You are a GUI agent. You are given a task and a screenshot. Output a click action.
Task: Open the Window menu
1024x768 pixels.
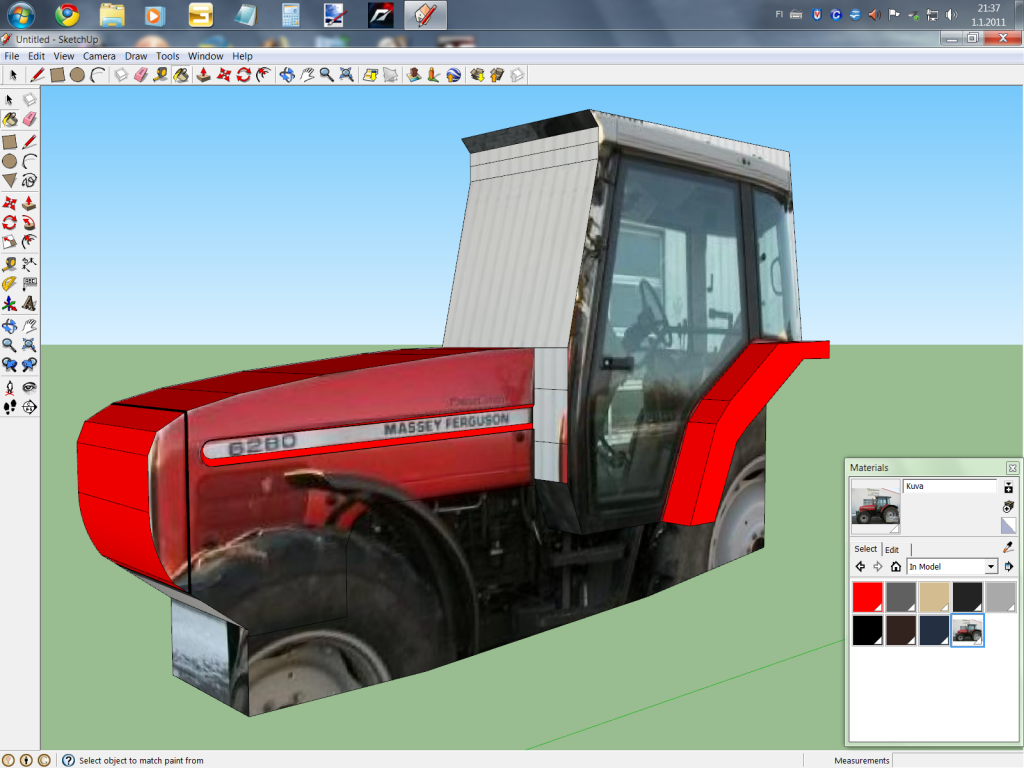coord(206,56)
